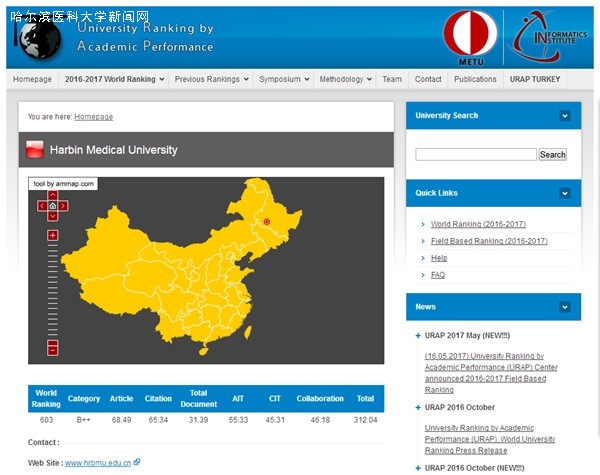Click the Homepage breadcrumb link
The width and height of the screenshot is (600, 475).
click(x=94, y=117)
